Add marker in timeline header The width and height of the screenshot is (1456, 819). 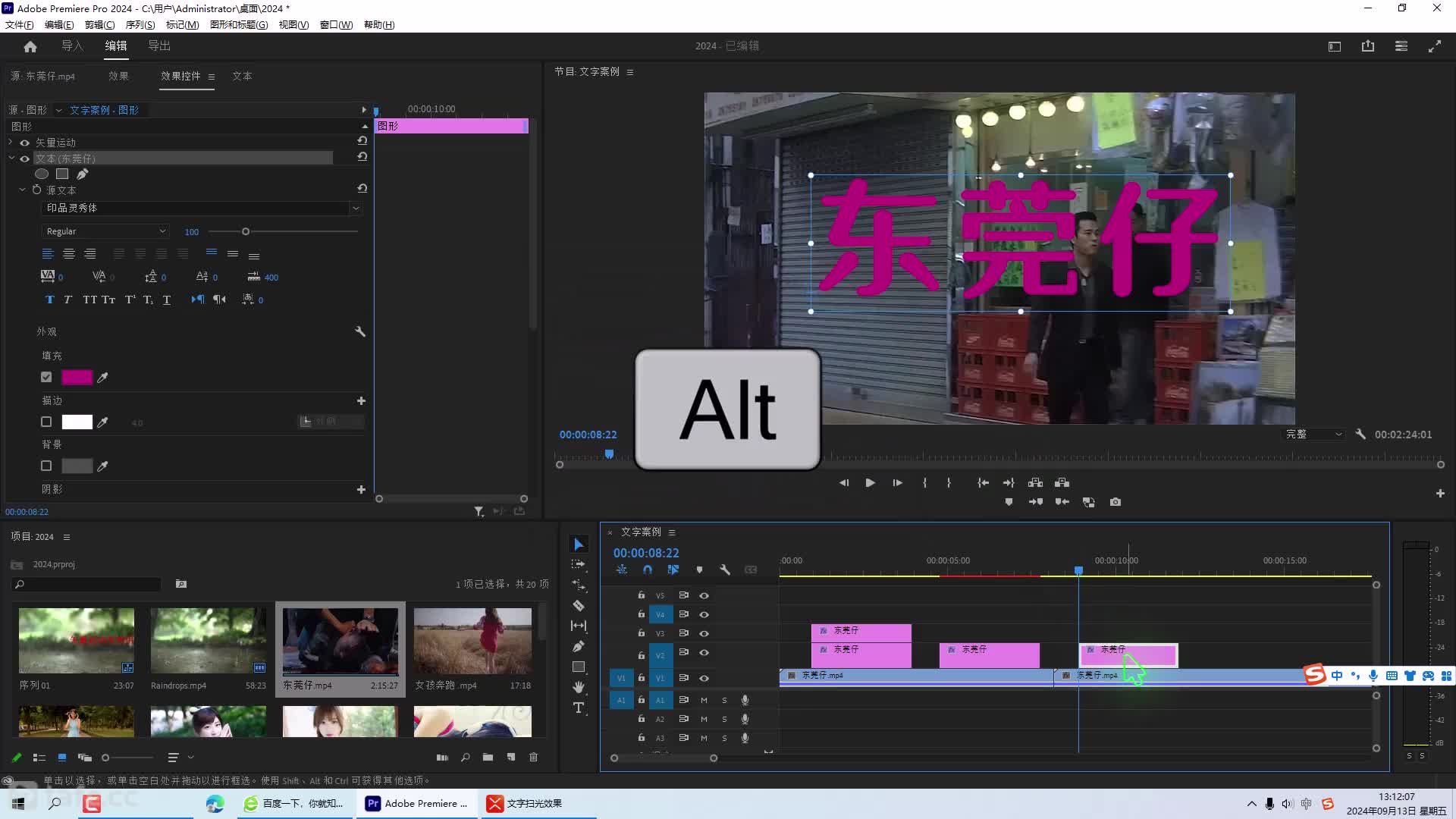tap(699, 570)
